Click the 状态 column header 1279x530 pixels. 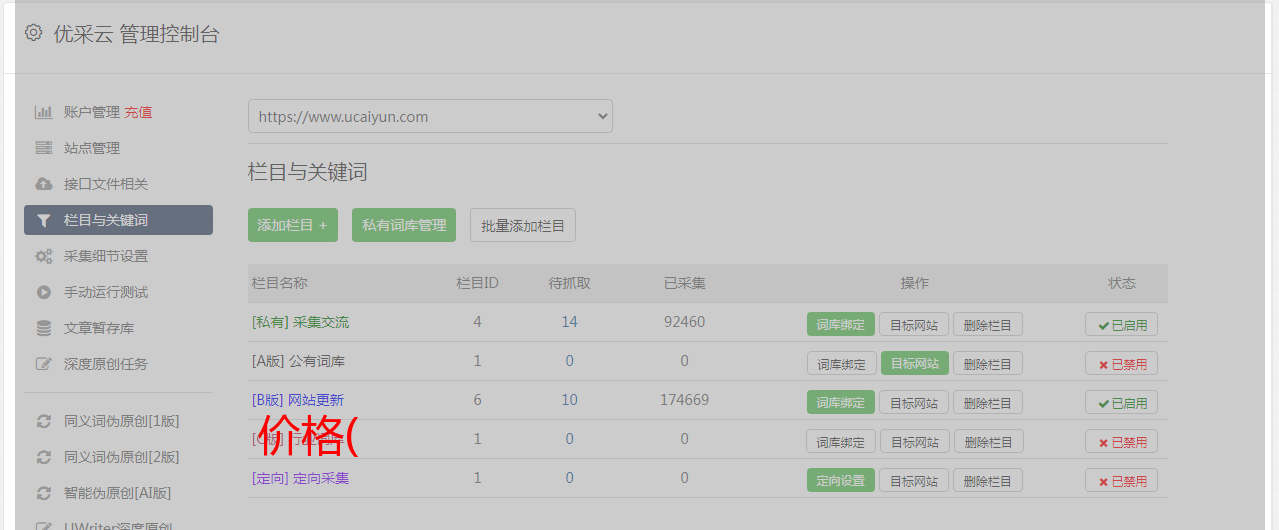coord(1122,283)
